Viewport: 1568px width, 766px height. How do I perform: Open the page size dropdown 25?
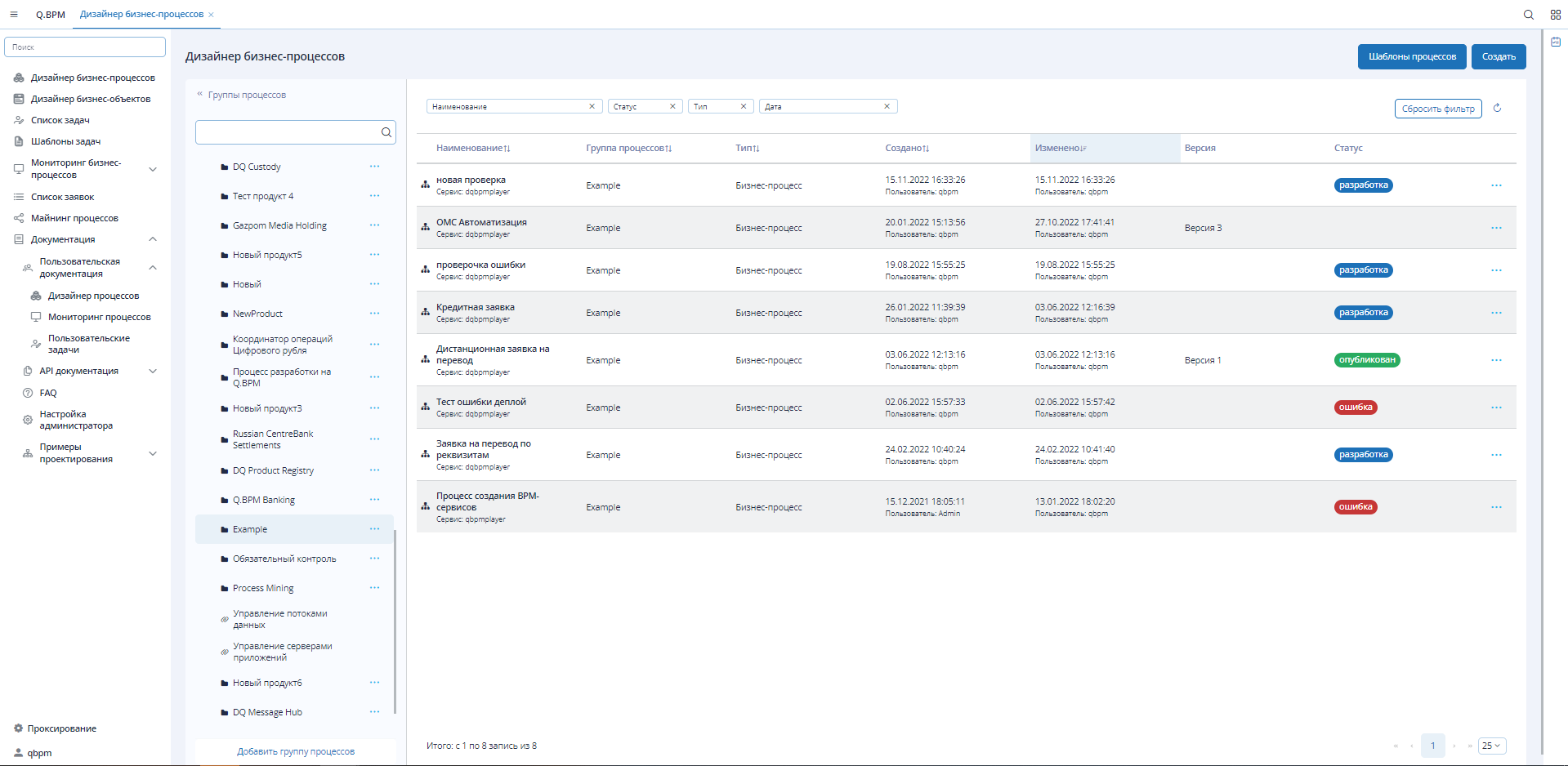(1491, 746)
